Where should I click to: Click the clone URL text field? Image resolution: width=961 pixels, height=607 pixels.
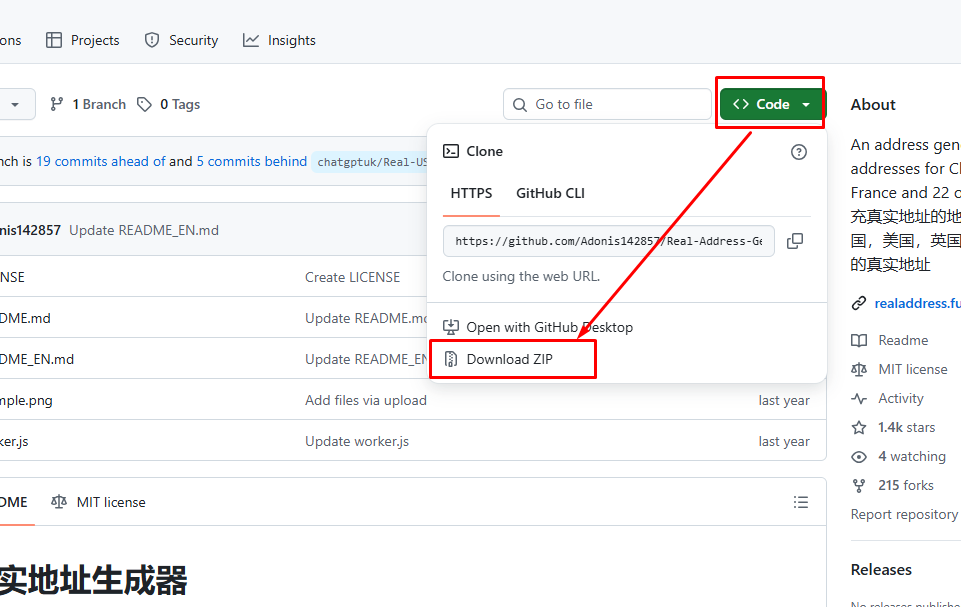coord(609,241)
